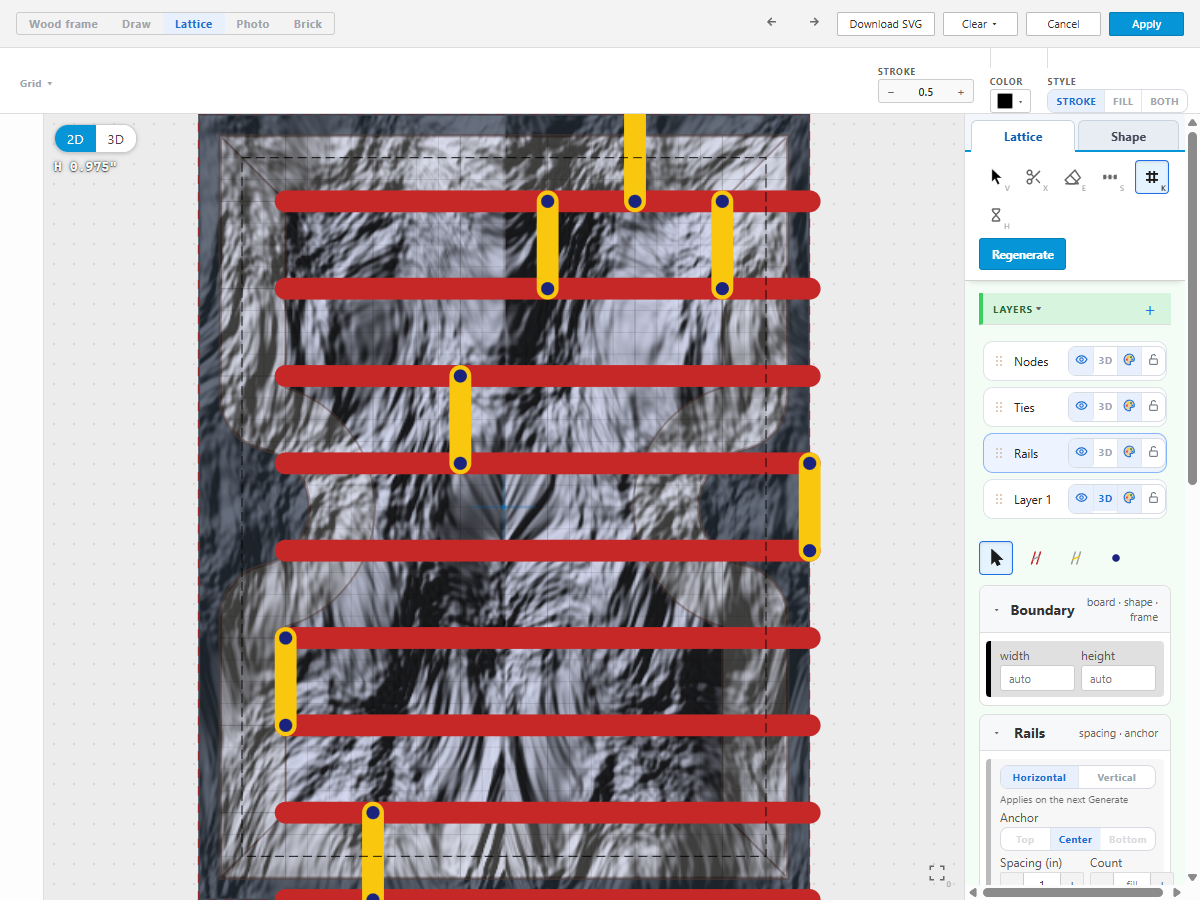Select the hourglass tool (H)

coord(997,215)
